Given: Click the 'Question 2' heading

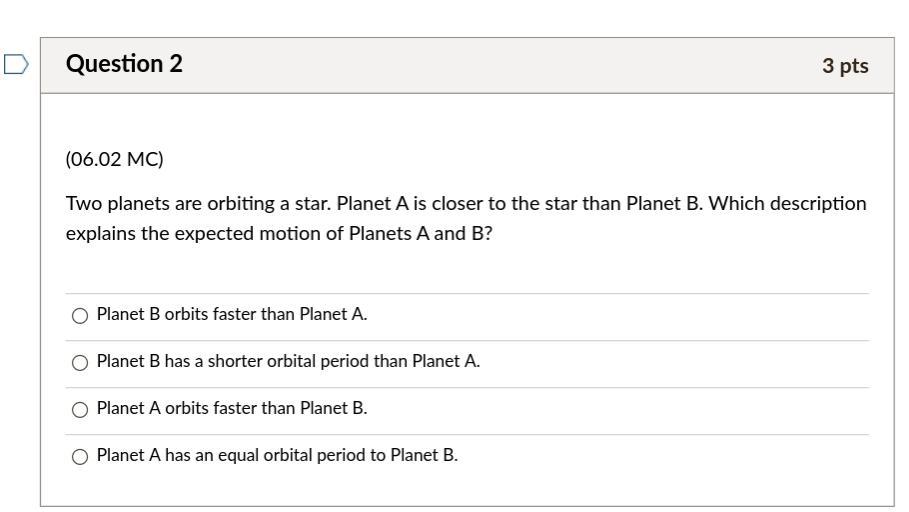Looking at the screenshot, I should click(x=124, y=64).
